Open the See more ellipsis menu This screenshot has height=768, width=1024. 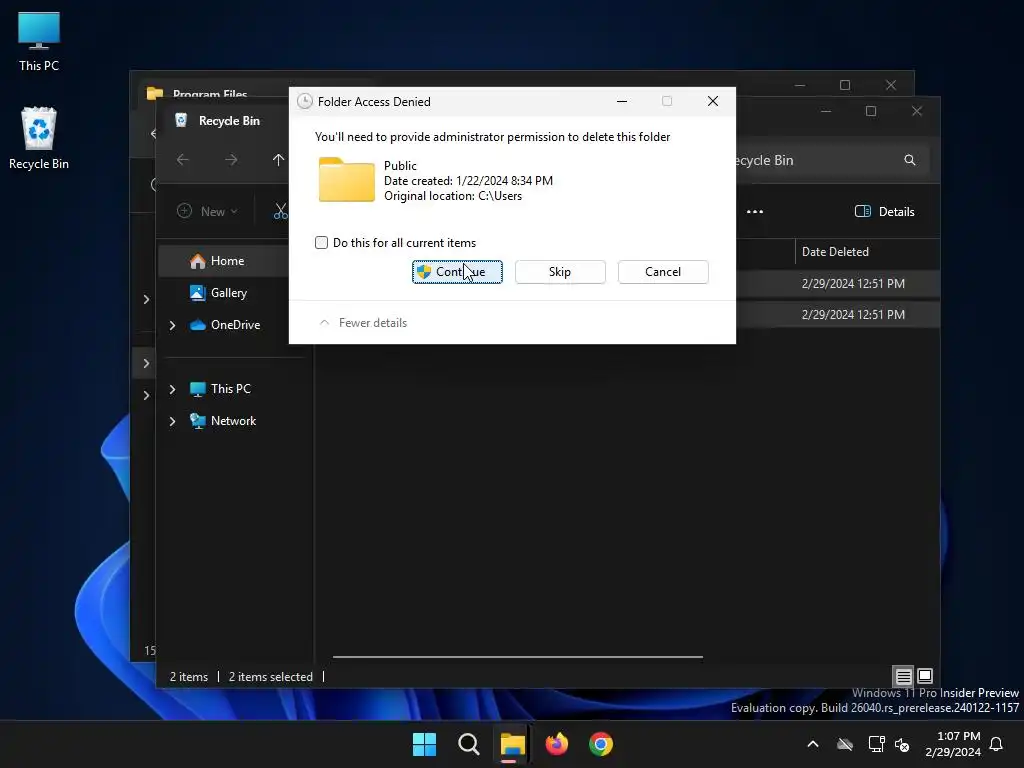[755, 212]
